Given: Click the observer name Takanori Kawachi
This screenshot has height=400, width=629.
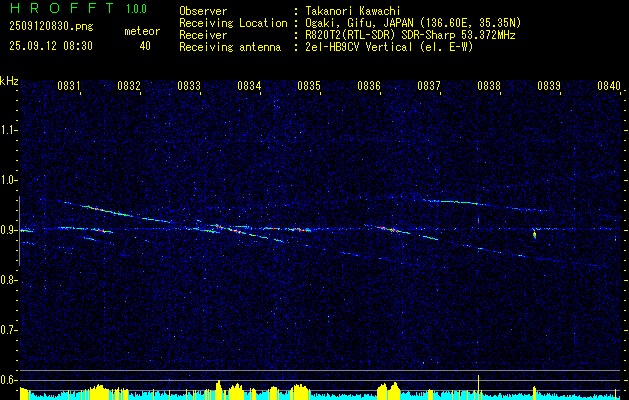Looking at the screenshot, I should [353, 11].
